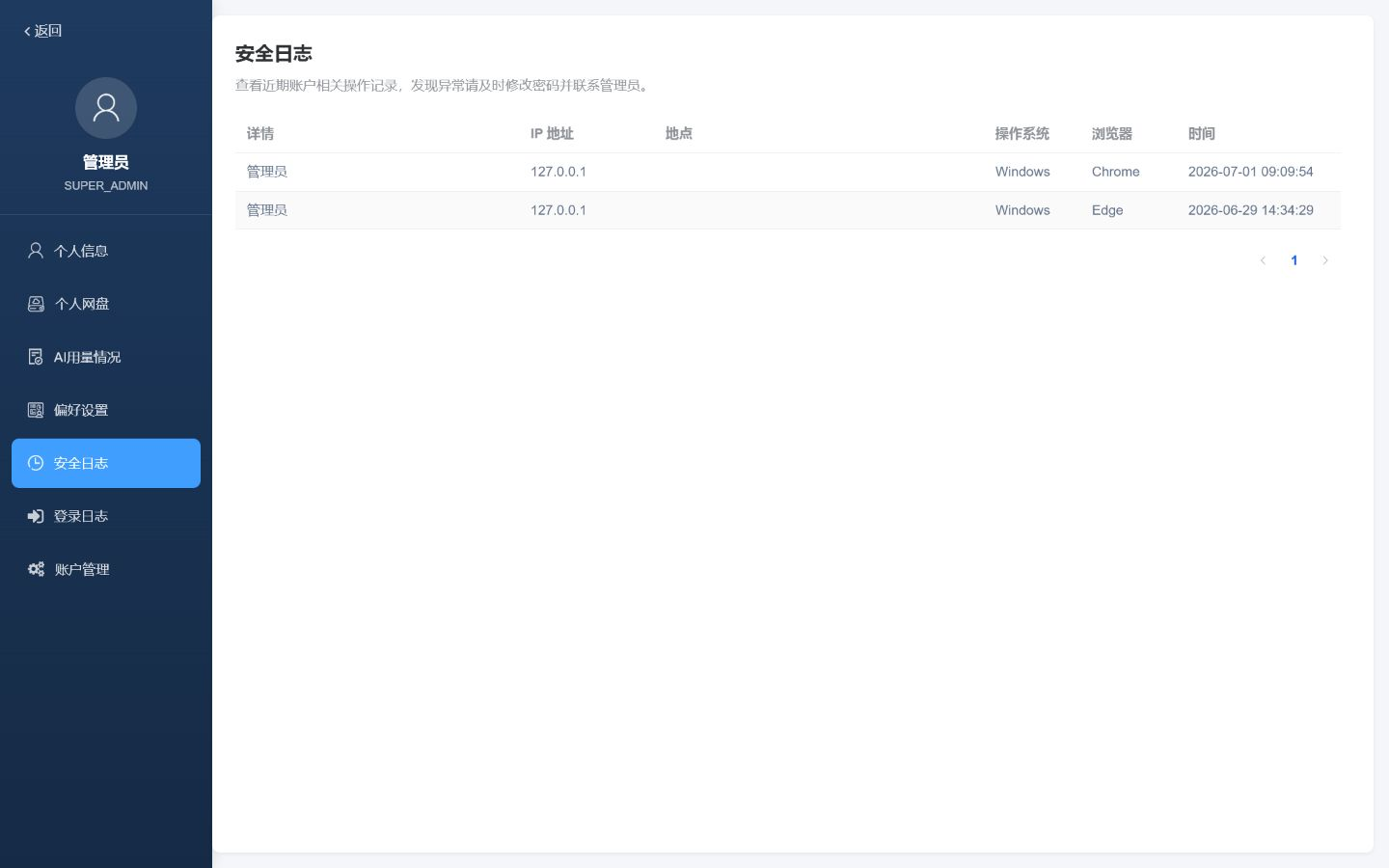Click the security log description text
The image size is (1389, 868).
coord(444,86)
